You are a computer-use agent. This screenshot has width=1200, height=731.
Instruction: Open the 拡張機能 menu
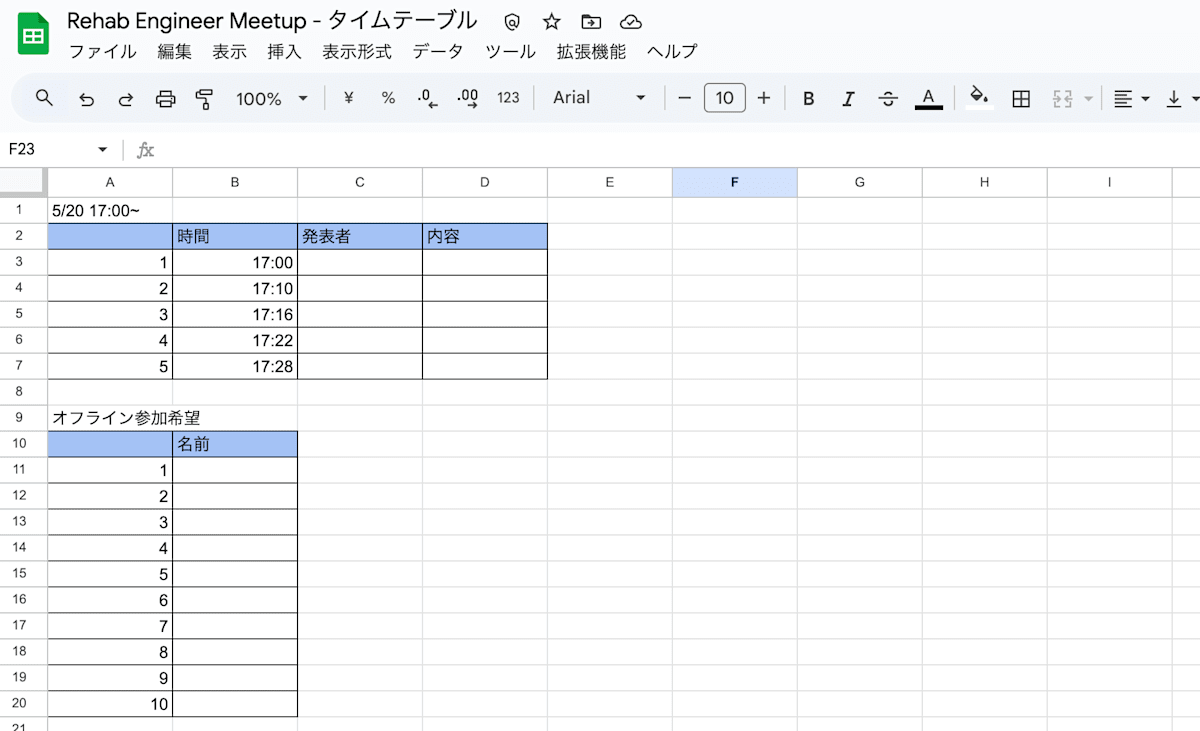(x=592, y=52)
